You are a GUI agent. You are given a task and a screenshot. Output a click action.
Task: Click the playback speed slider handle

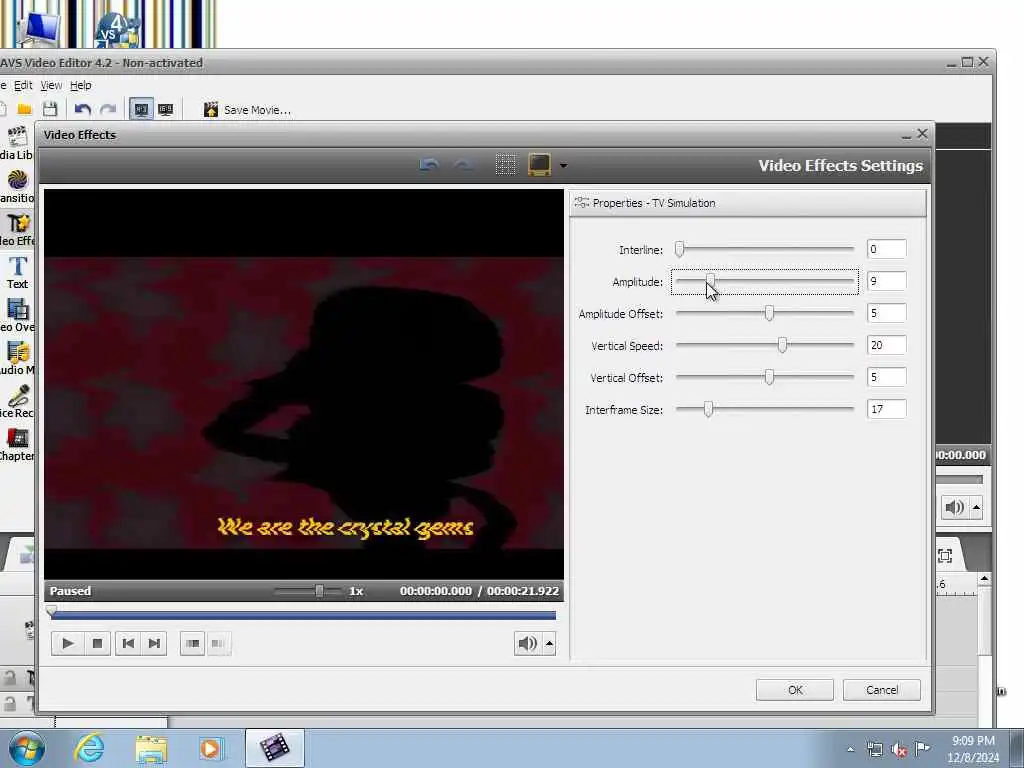pyautogui.click(x=319, y=591)
